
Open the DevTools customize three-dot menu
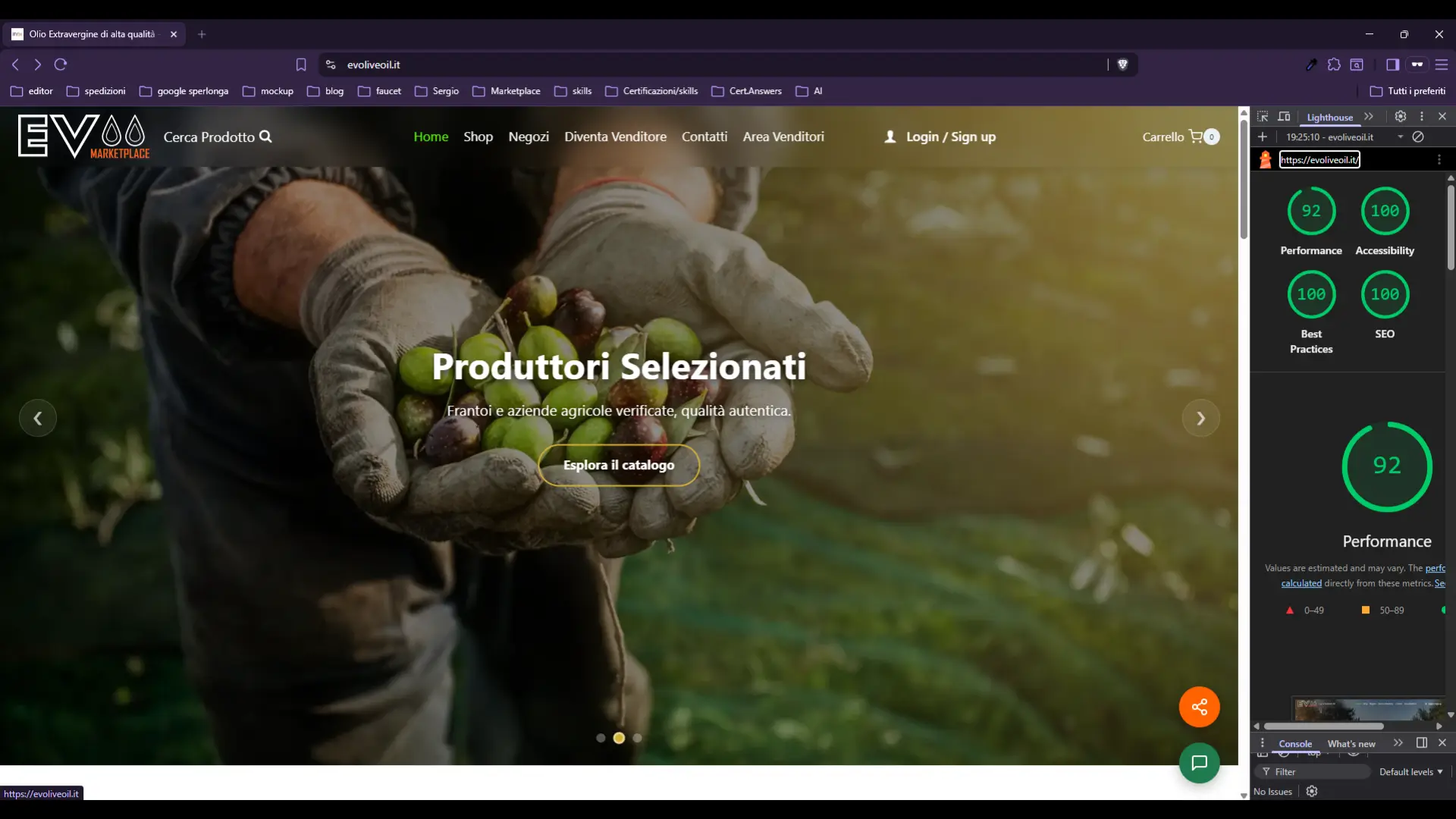[1422, 117]
